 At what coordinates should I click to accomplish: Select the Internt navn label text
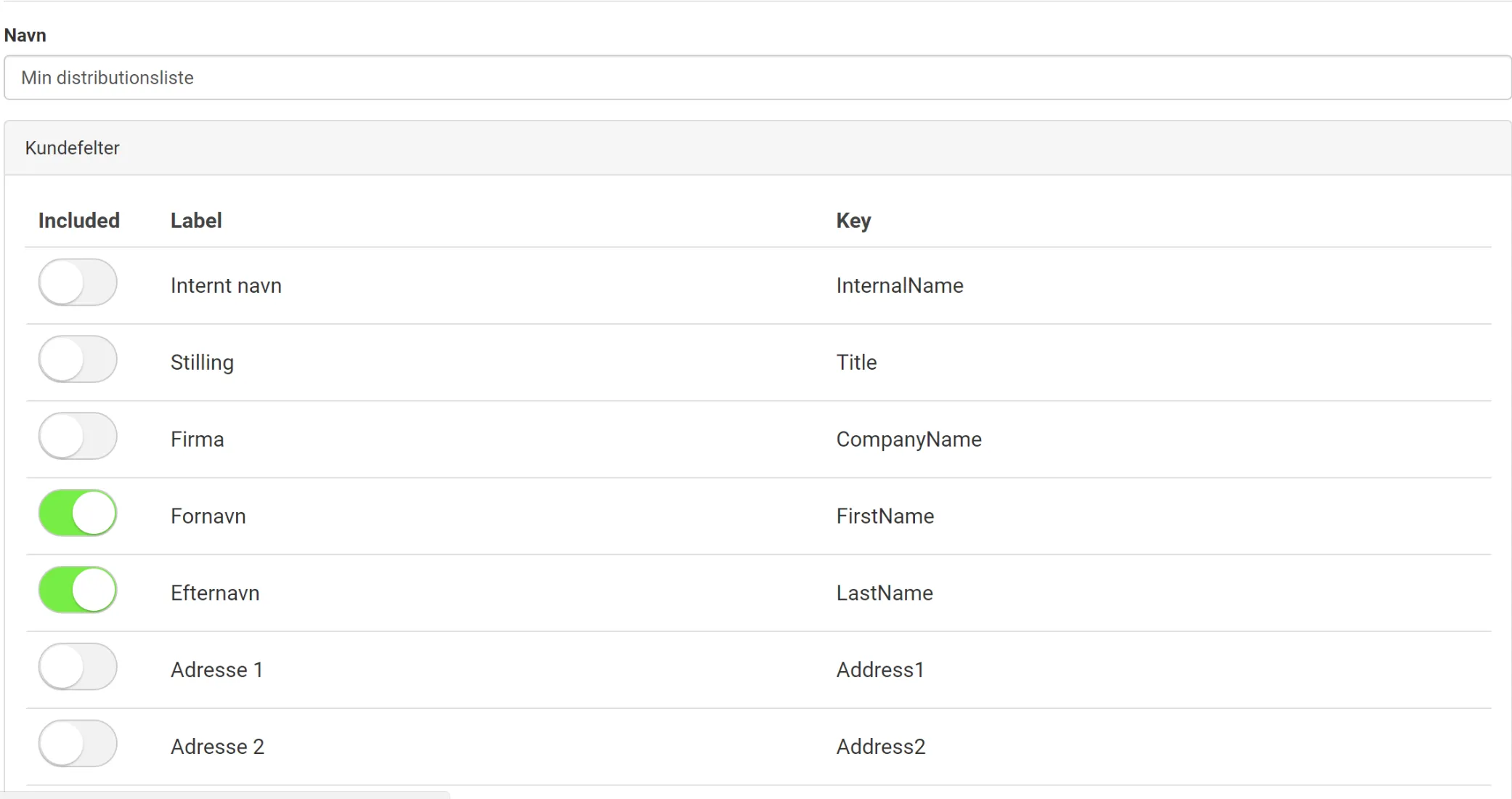pyautogui.click(x=226, y=285)
